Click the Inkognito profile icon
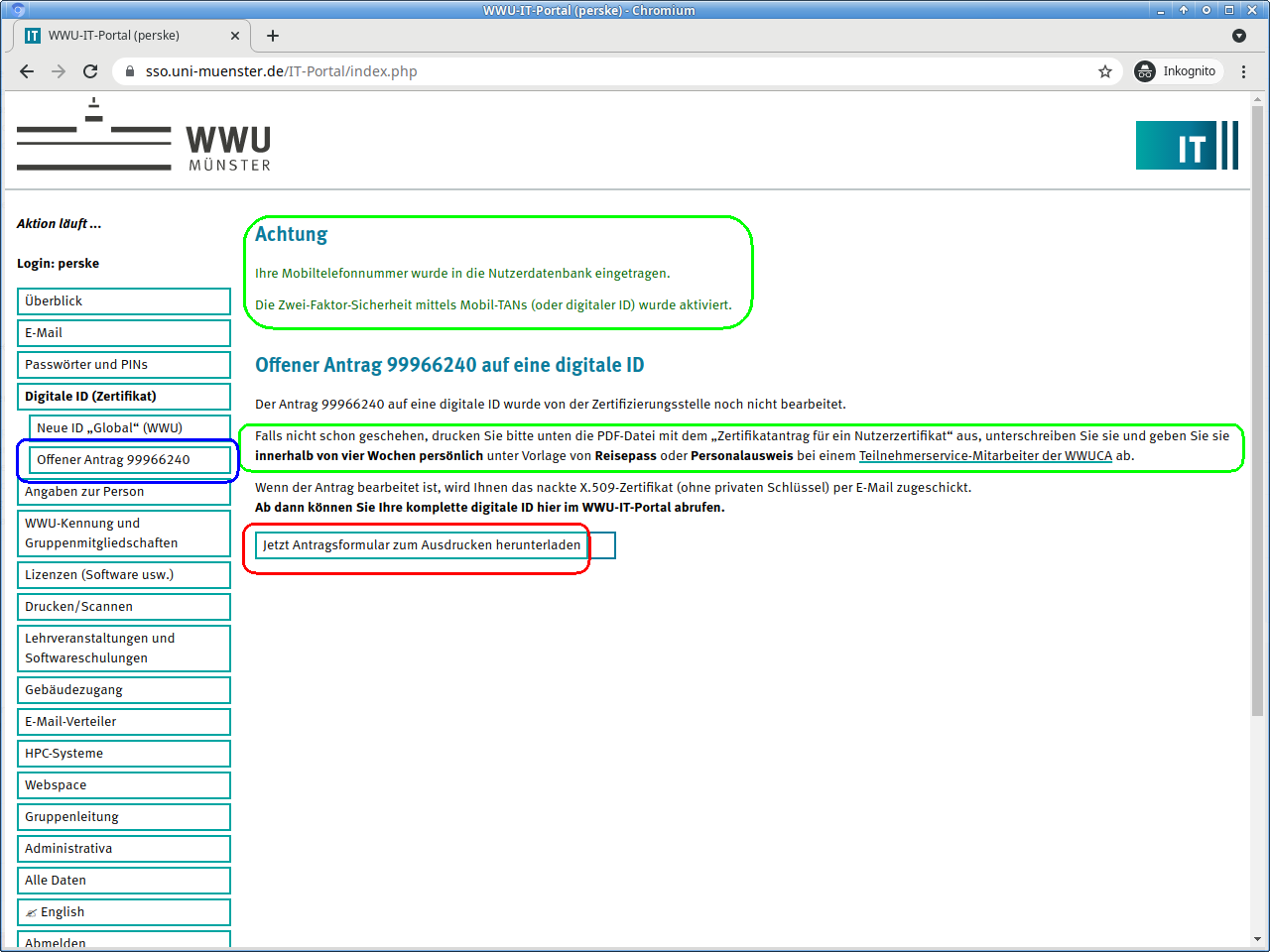Screen dimensions: 1270x952 click(1145, 71)
